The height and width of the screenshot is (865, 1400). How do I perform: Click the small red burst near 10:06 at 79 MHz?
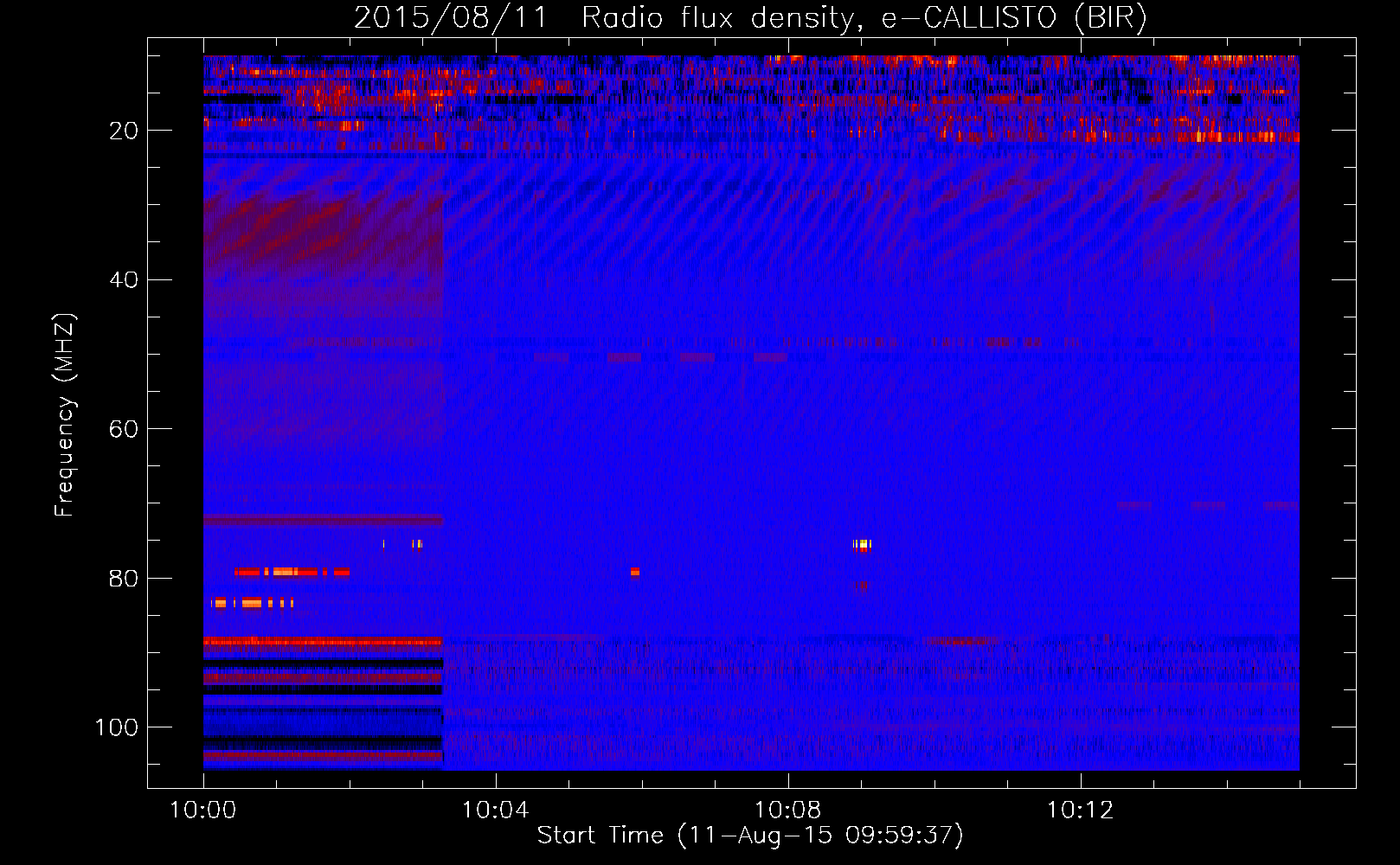click(x=635, y=572)
